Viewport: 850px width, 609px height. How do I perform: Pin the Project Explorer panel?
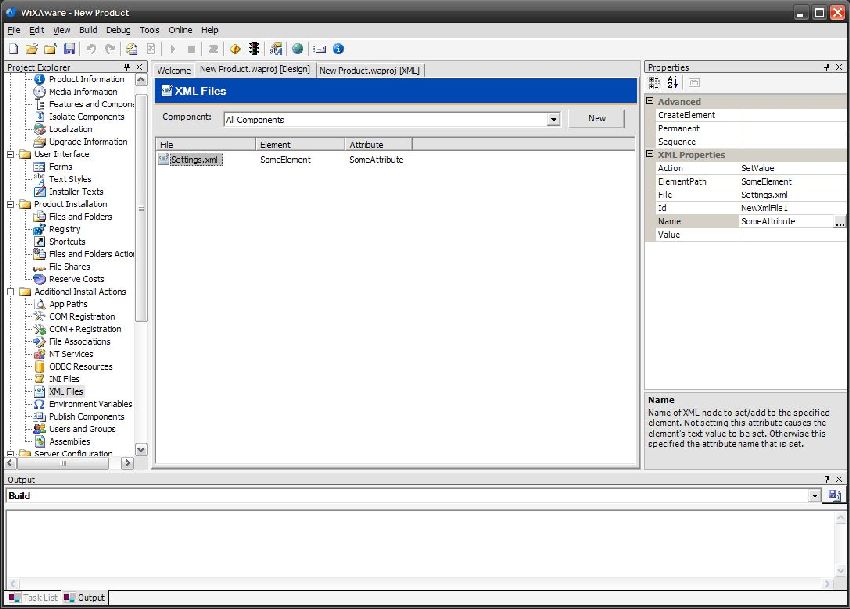point(126,67)
